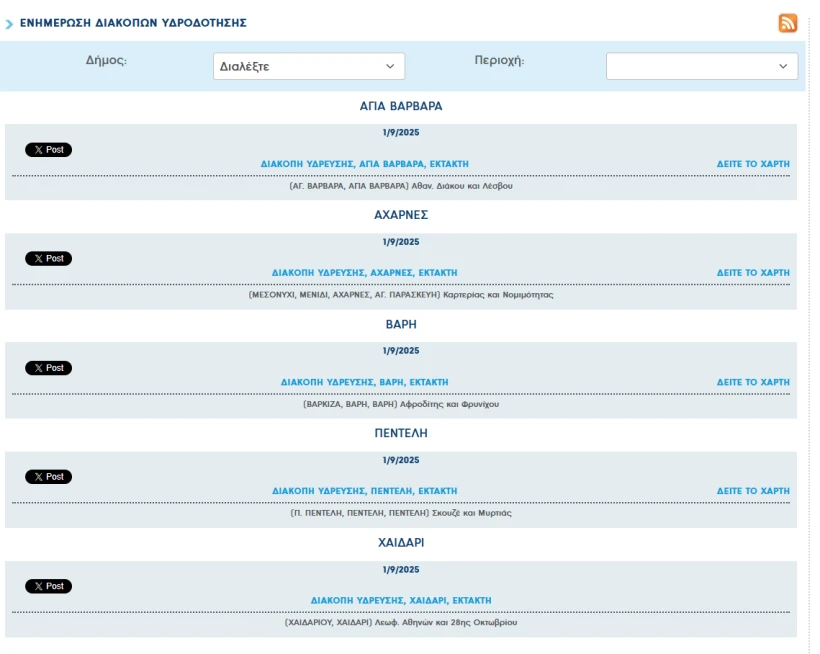Click address text Αφροδίτης και Φρυνίχου
The height and width of the screenshot is (654, 820).
click(x=449, y=404)
